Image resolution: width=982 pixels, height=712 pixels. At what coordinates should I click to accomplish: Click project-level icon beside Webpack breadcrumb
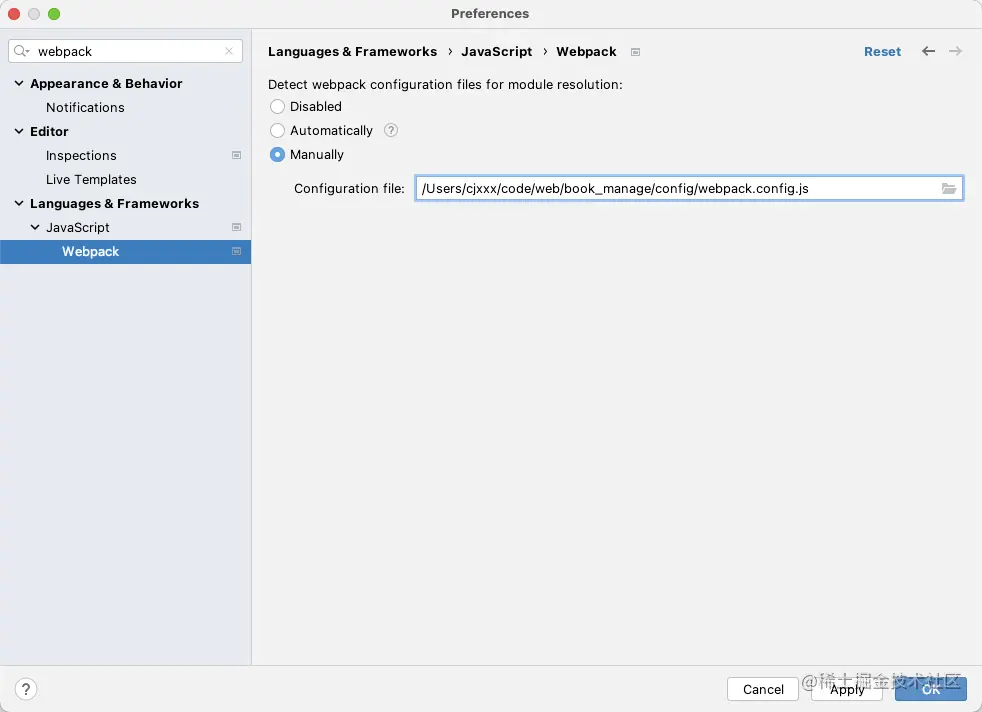click(635, 52)
